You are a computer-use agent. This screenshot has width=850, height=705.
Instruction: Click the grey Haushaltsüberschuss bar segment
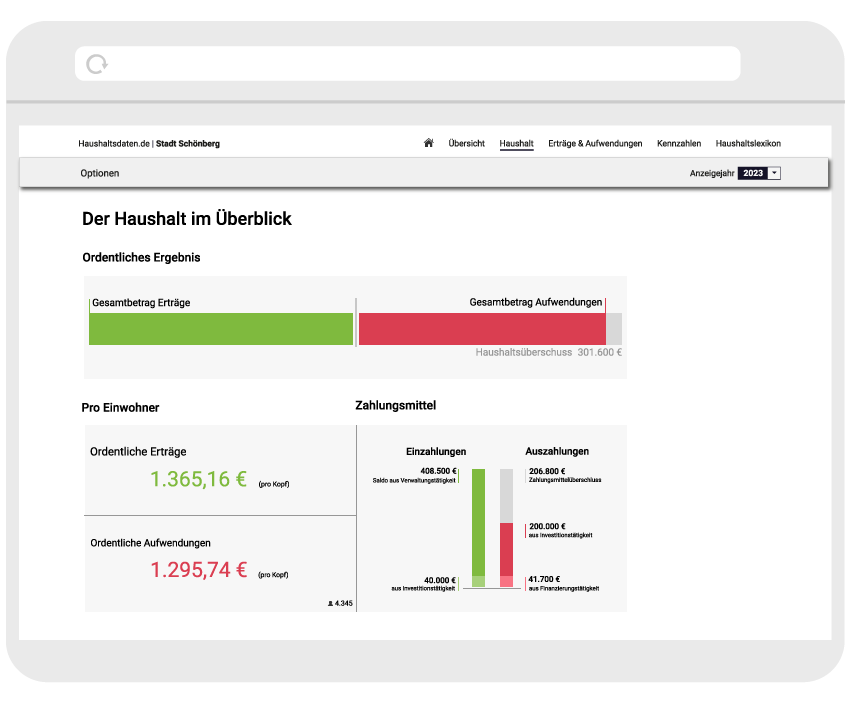(x=614, y=328)
